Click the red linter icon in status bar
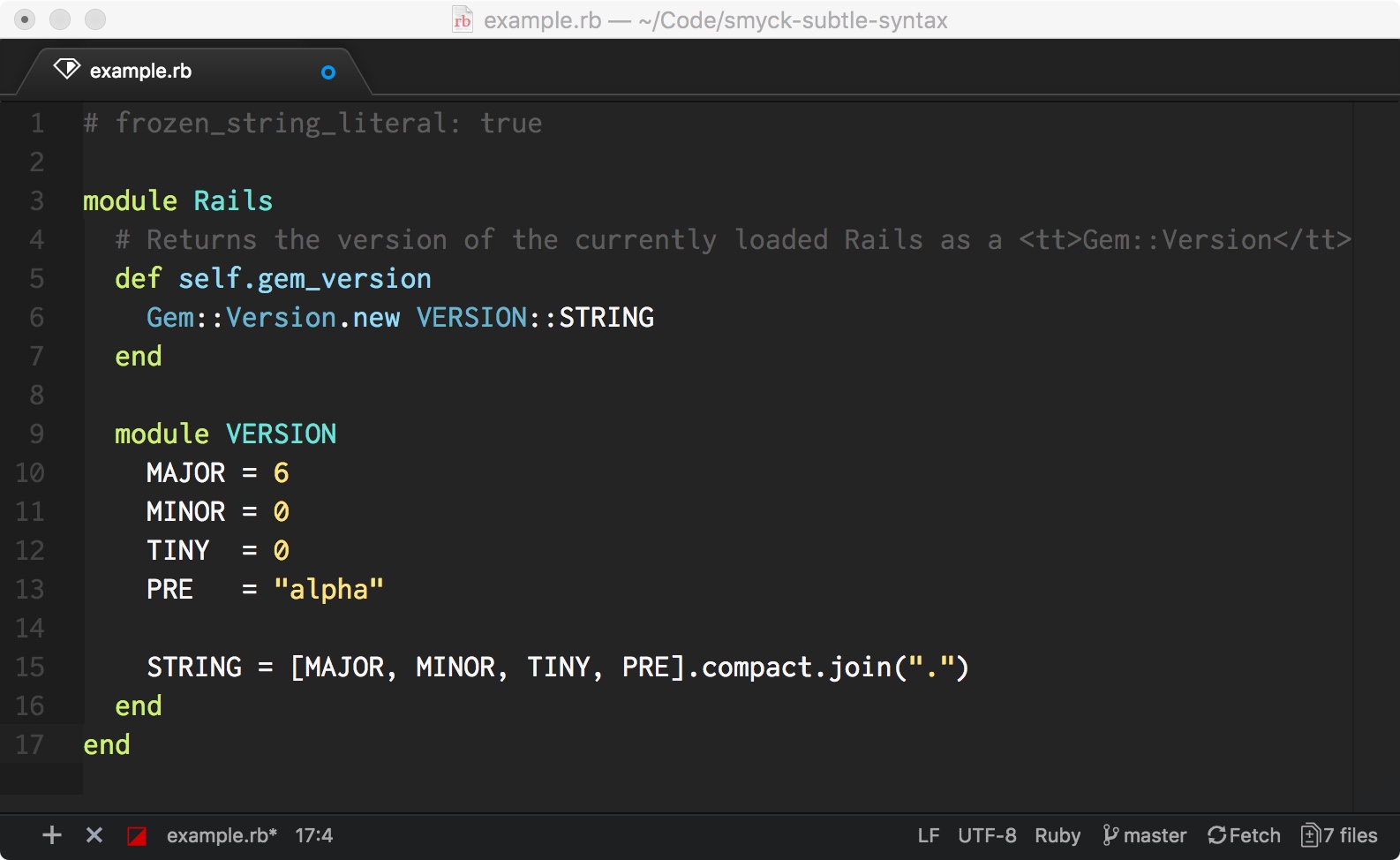 [x=137, y=835]
